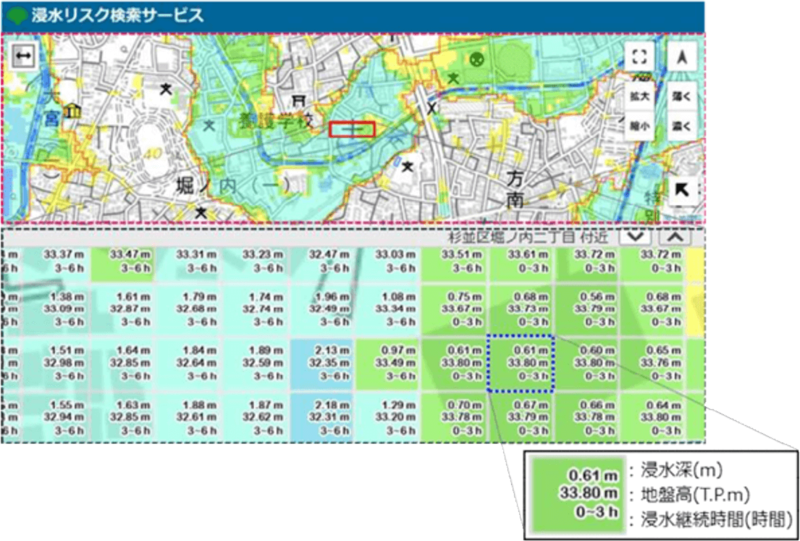
Task: Select the cell with 1.87 m depth
Action: click(x=256, y=417)
